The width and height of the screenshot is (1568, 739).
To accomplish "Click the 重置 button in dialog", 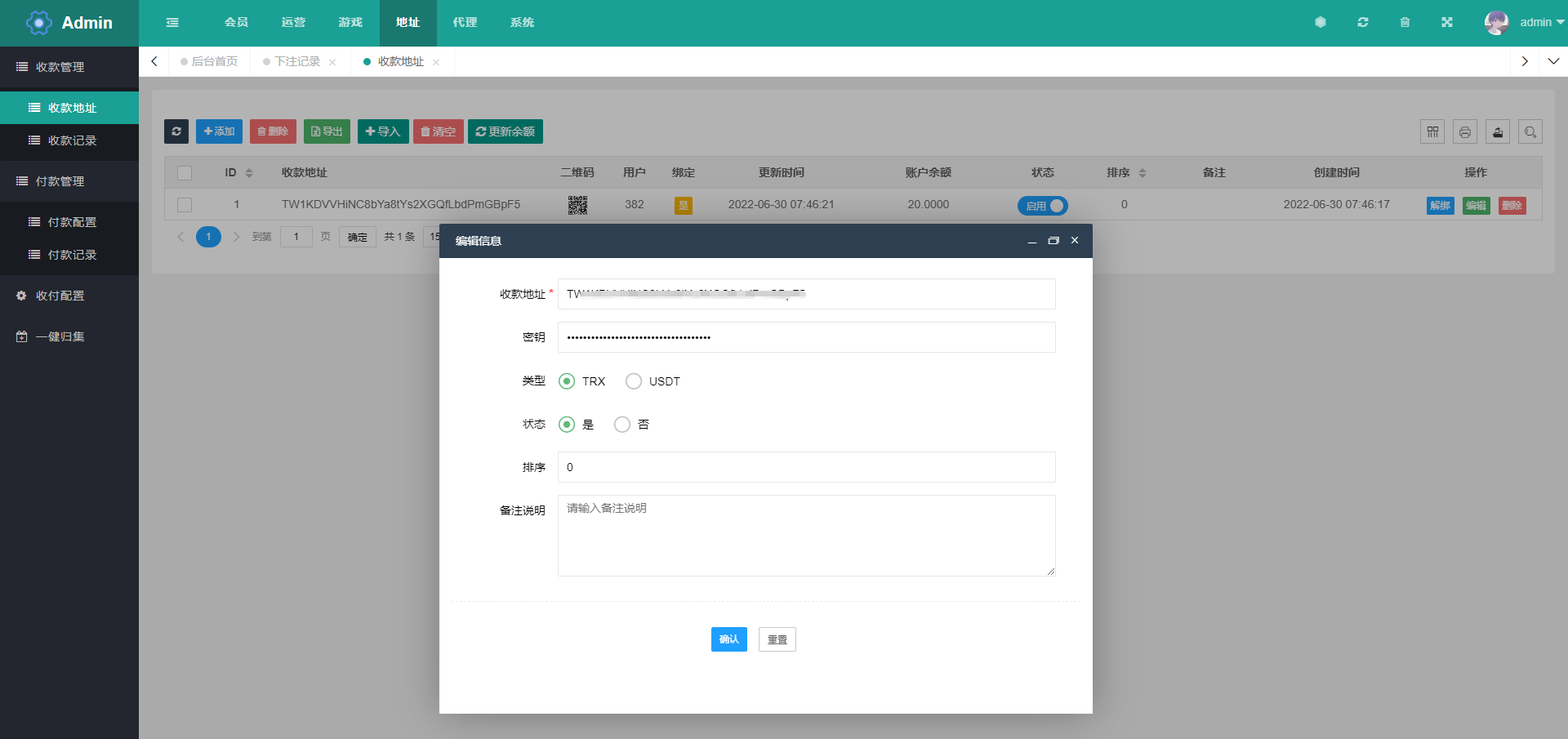I will point(777,639).
